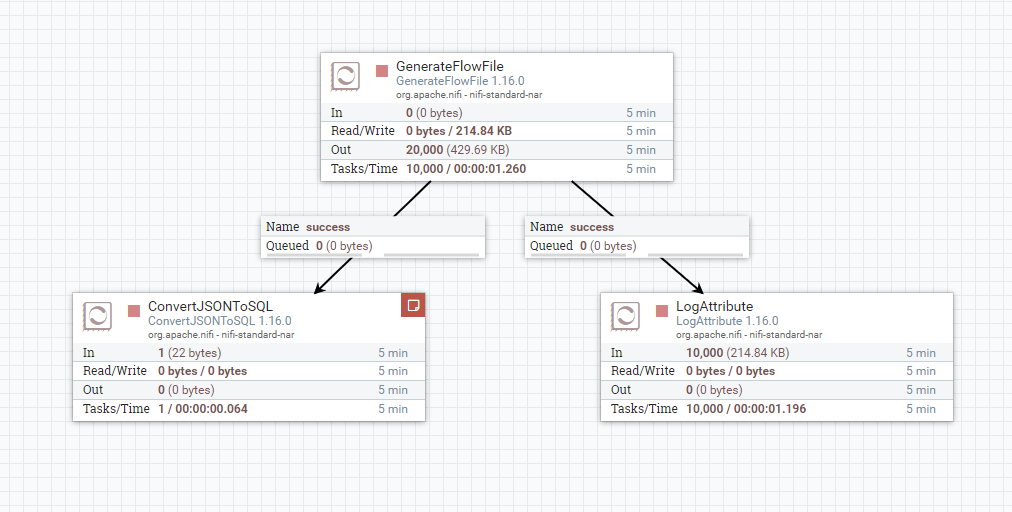The width and height of the screenshot is (1012, 512).
Task: Select the ConvertJSONToSQL processor title
Action: coord(210,306)
